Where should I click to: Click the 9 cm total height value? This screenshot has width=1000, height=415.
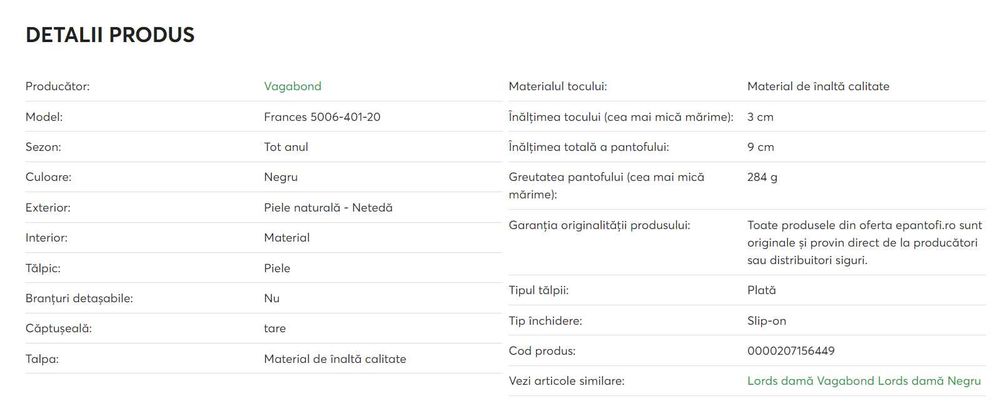click(760, 147)
